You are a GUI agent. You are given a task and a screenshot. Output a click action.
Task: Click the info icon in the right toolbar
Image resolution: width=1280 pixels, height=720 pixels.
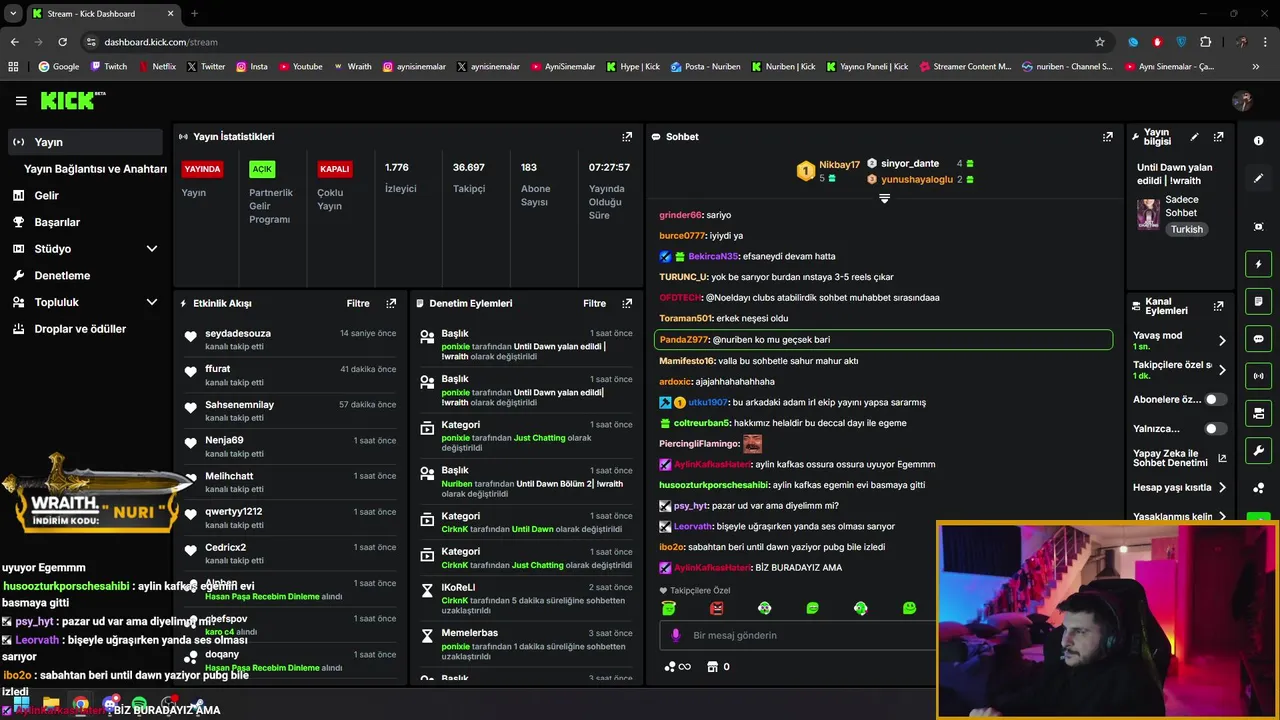[x=1258, y=141]
